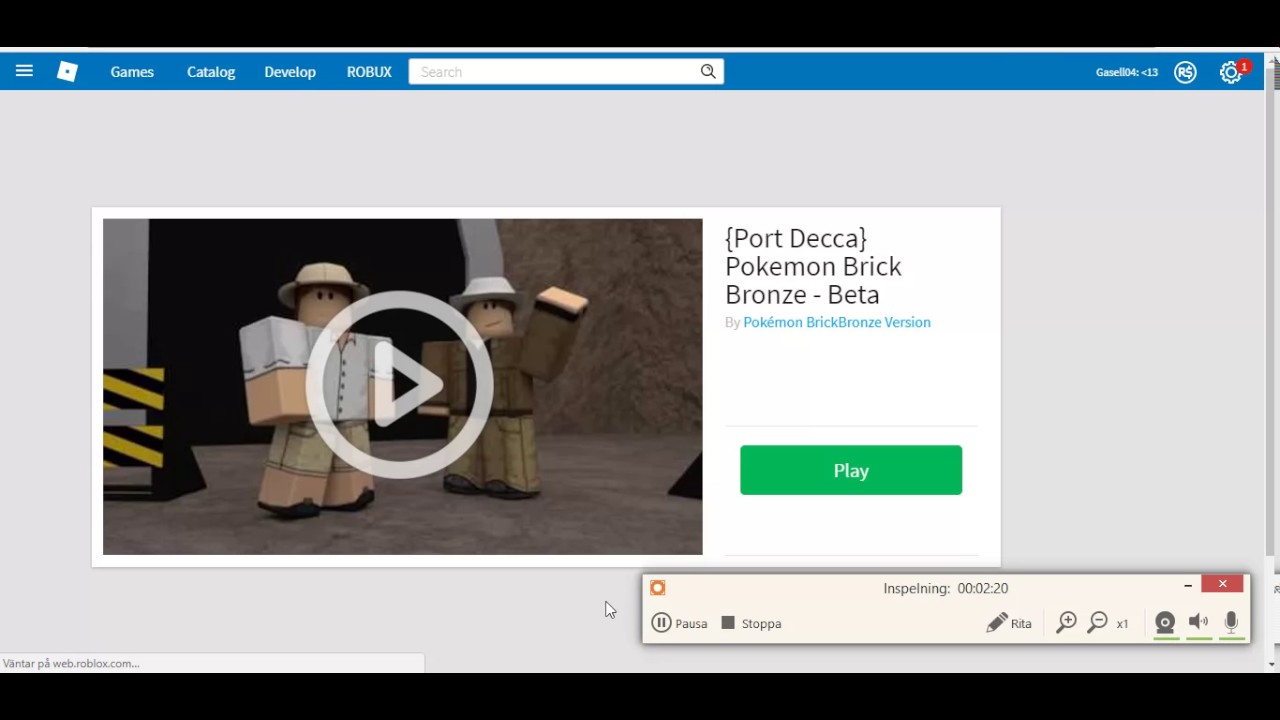1280x720 pixels.
Task: Pause the screen recording
Action: [679, 623]
